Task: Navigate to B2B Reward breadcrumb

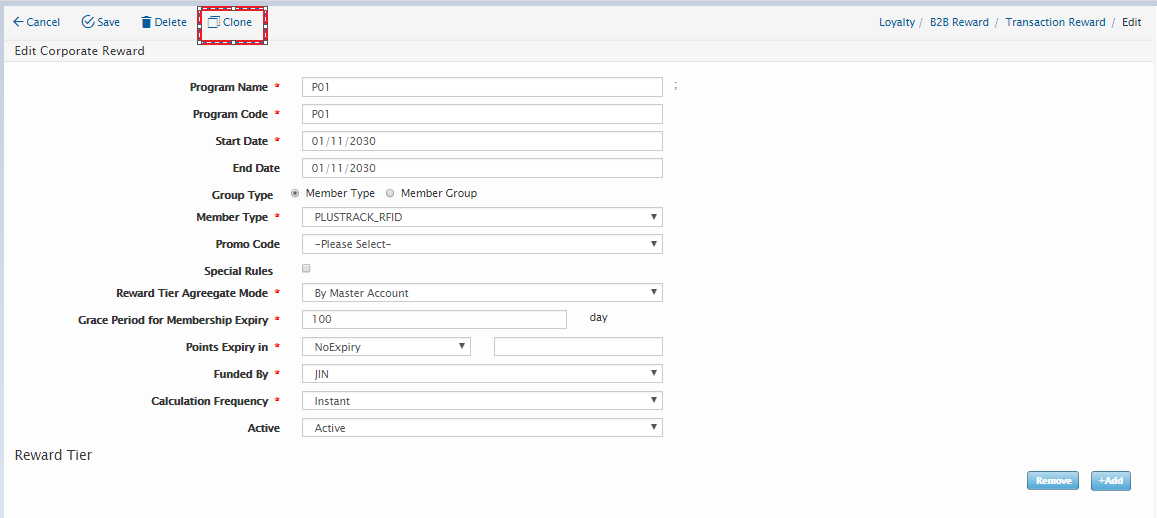Action: click(958, 22)
